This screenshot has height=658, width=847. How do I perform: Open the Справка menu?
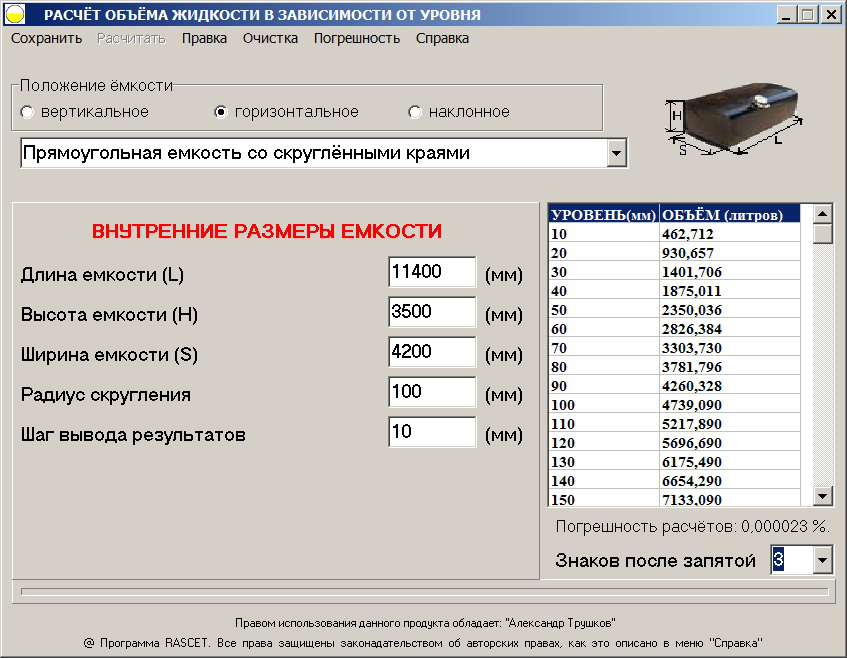point(442,38)
